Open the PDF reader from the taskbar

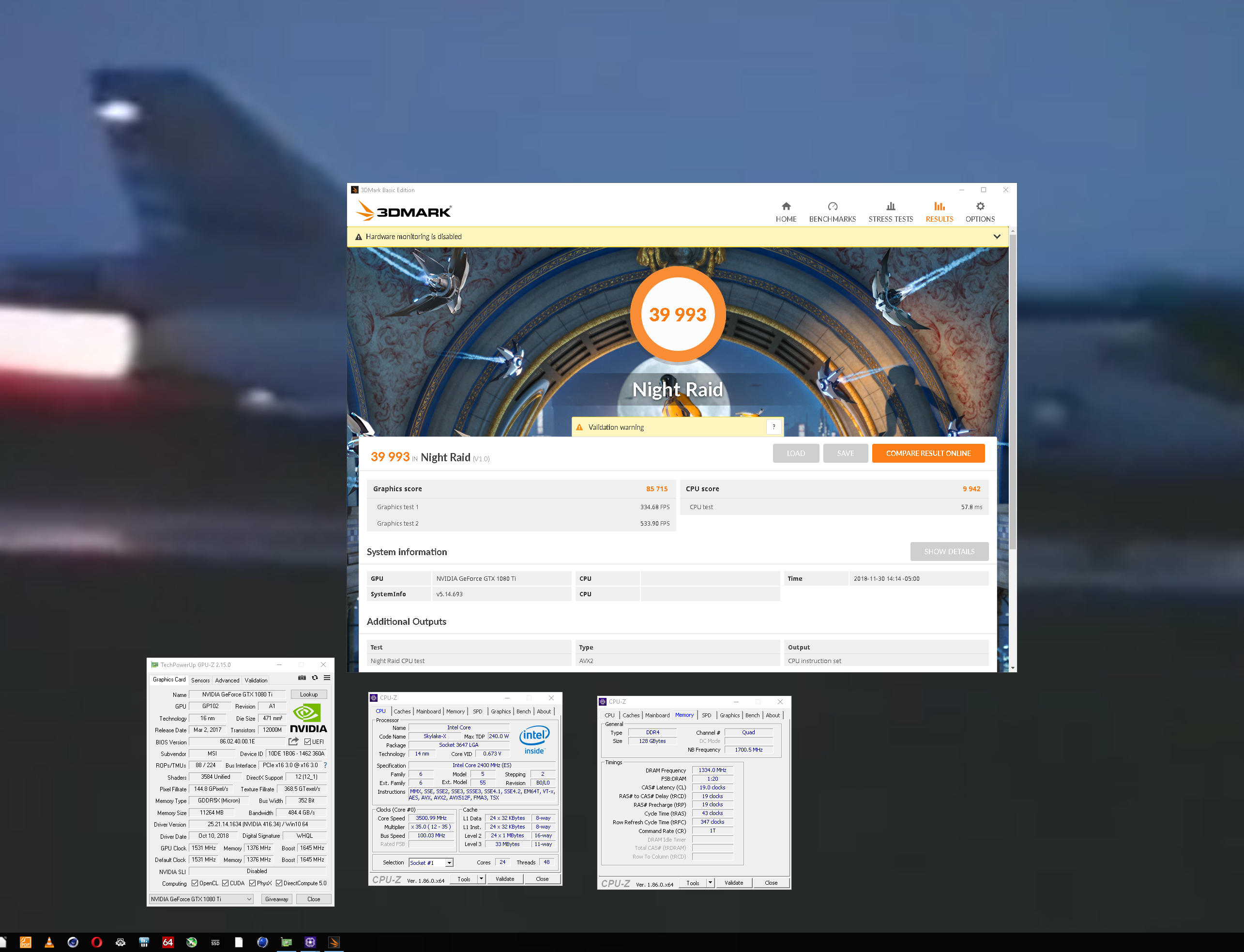[26, 942]
